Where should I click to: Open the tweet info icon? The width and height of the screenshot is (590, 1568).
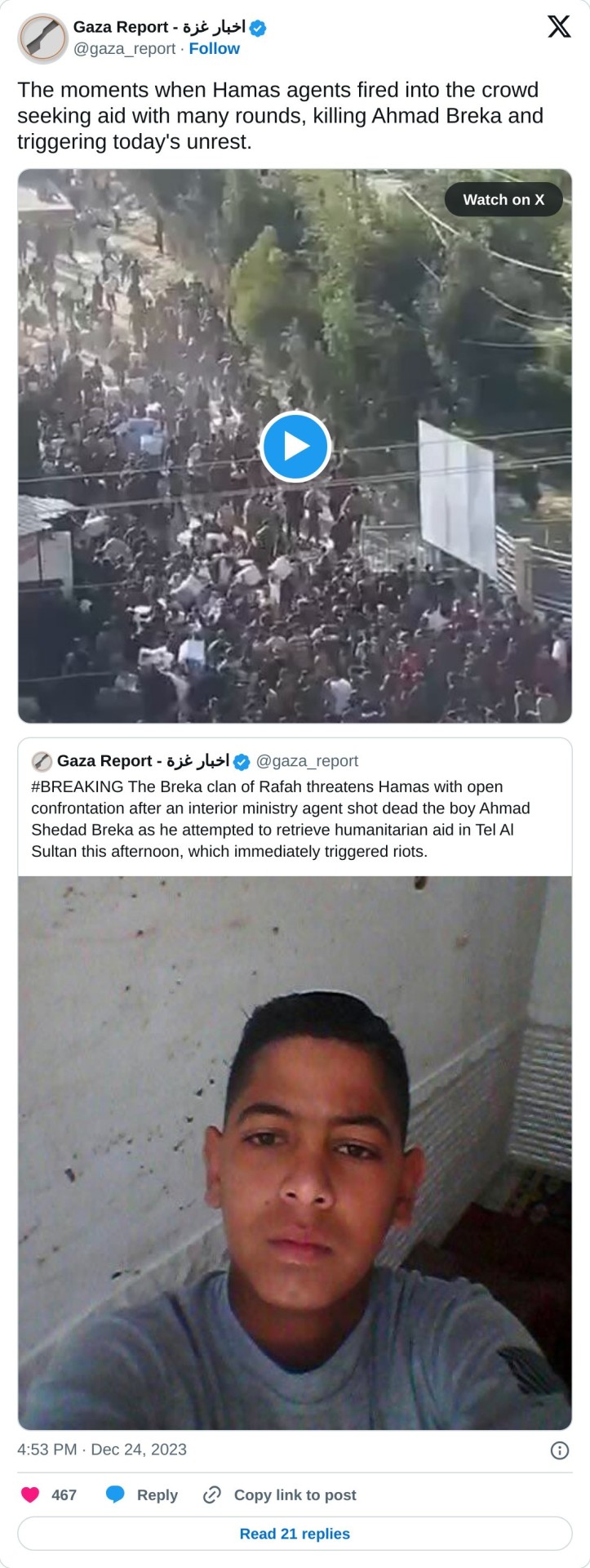pyautogui.click(x=560, y=1450)
